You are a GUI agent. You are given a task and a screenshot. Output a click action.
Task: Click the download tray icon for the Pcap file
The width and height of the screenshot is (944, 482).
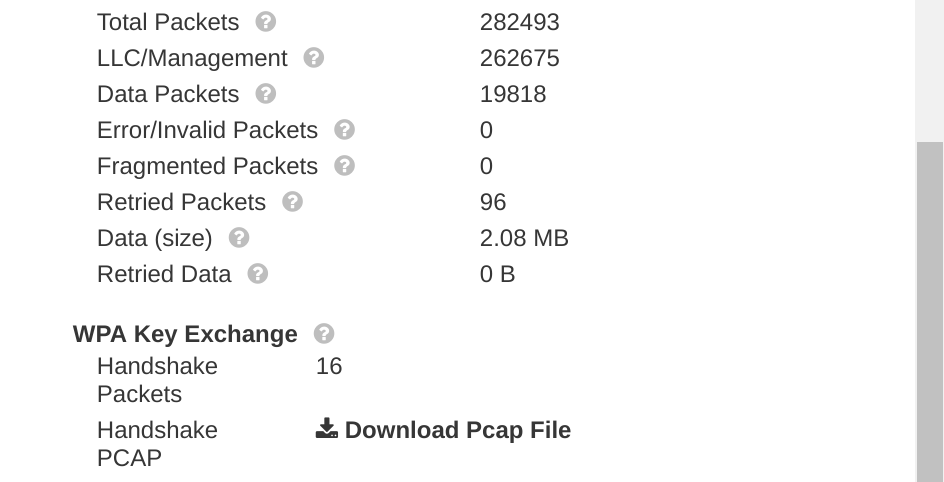point(326,428)
